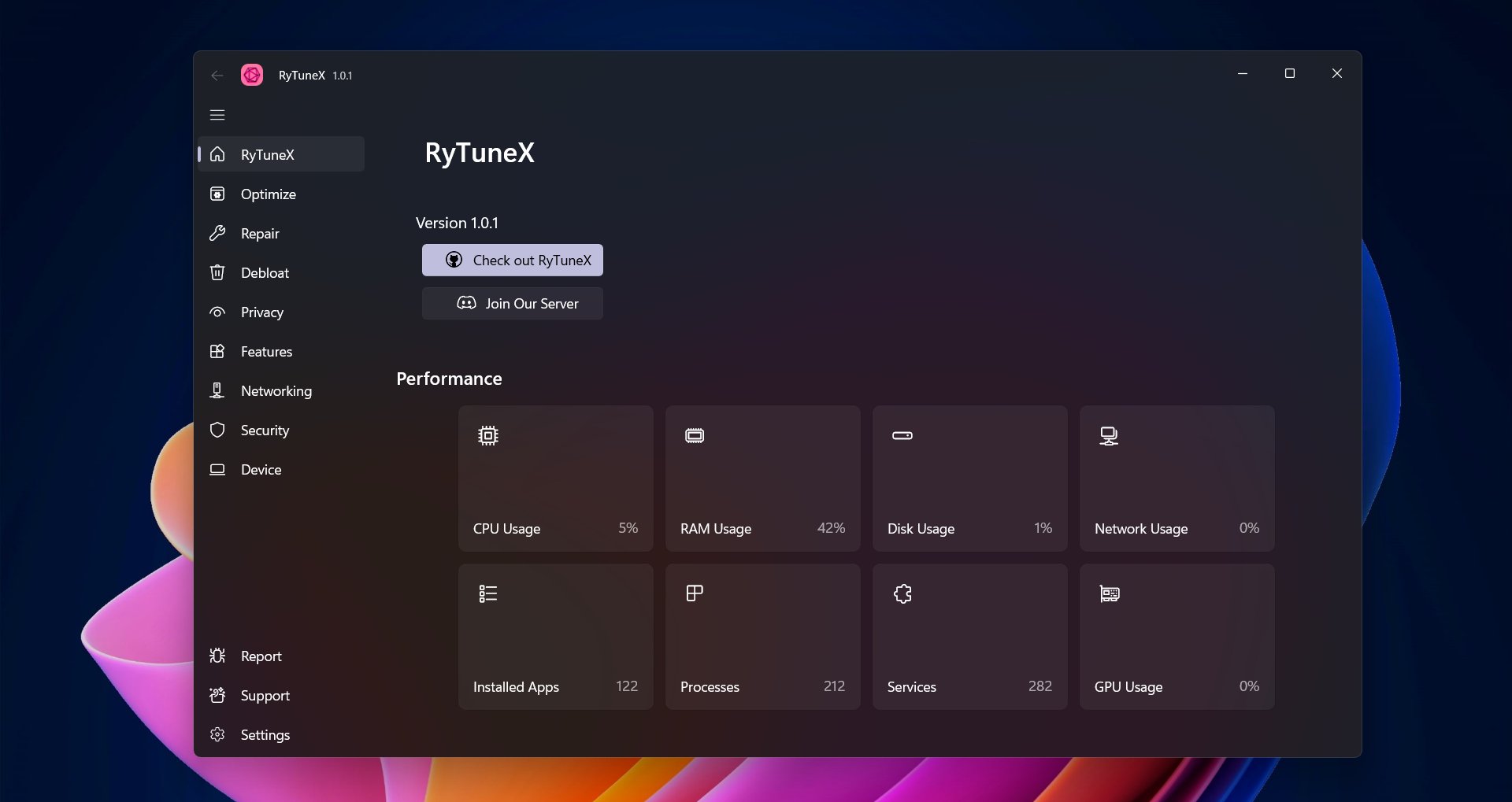Click the RAM Usage memory icon

pos(695,436)
